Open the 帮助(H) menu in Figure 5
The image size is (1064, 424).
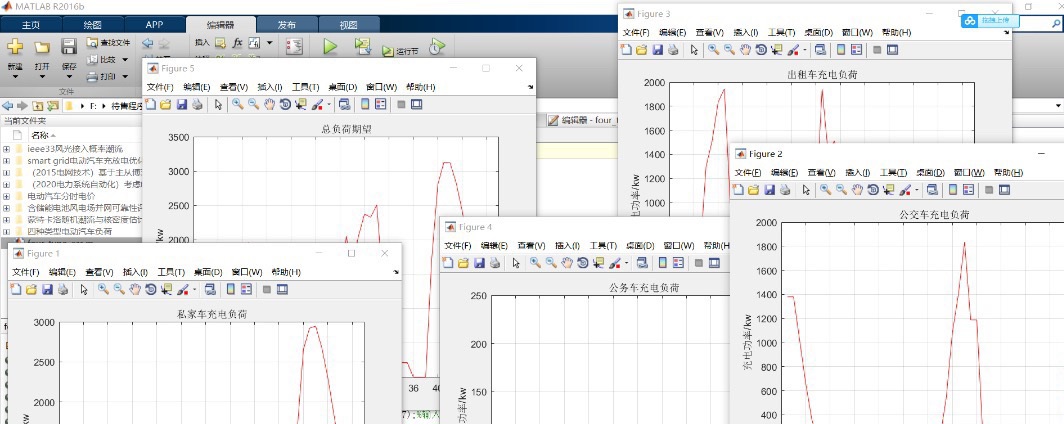click(419, 87)
